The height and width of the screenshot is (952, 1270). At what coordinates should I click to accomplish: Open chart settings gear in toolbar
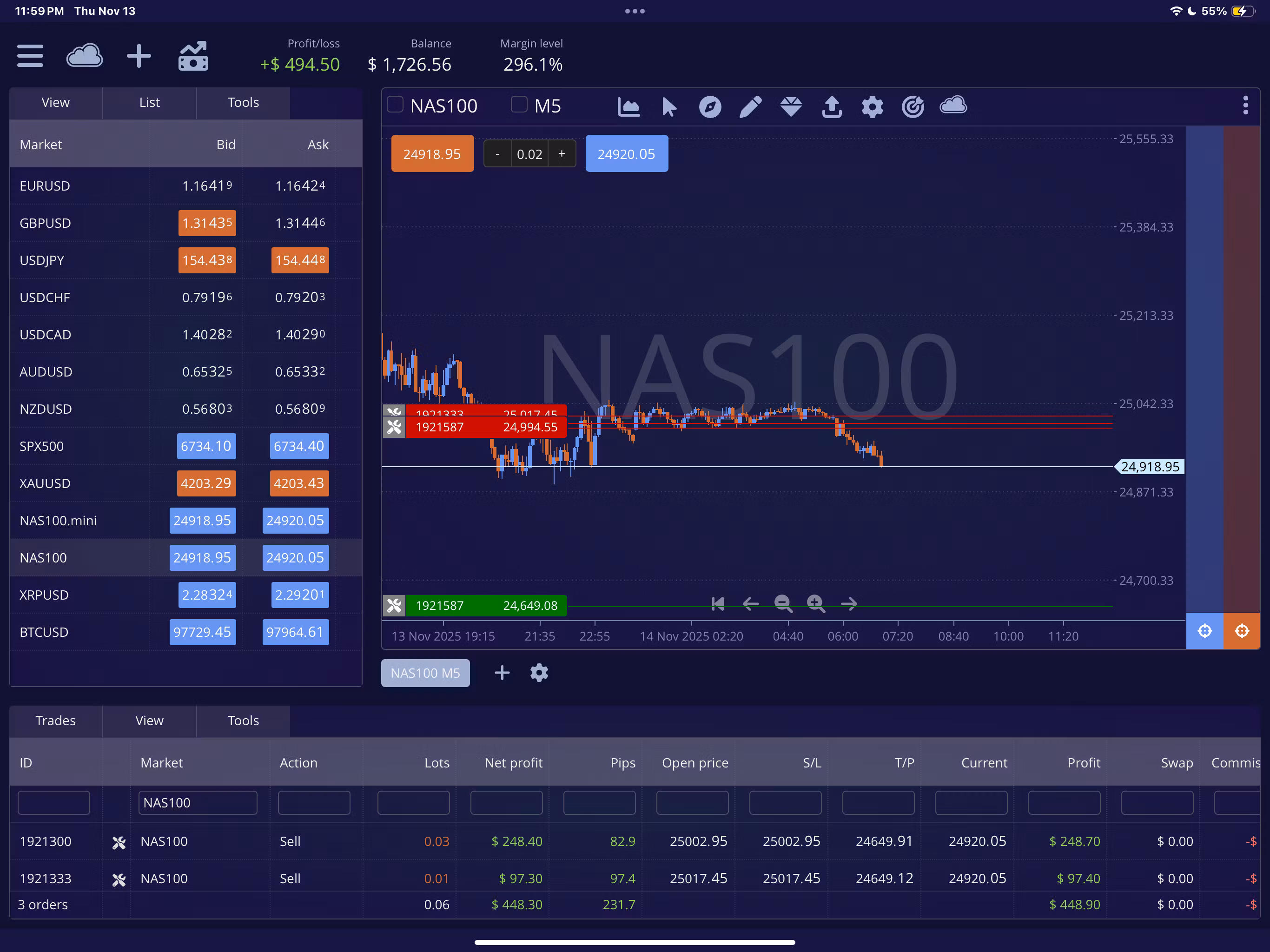(872, 106)
